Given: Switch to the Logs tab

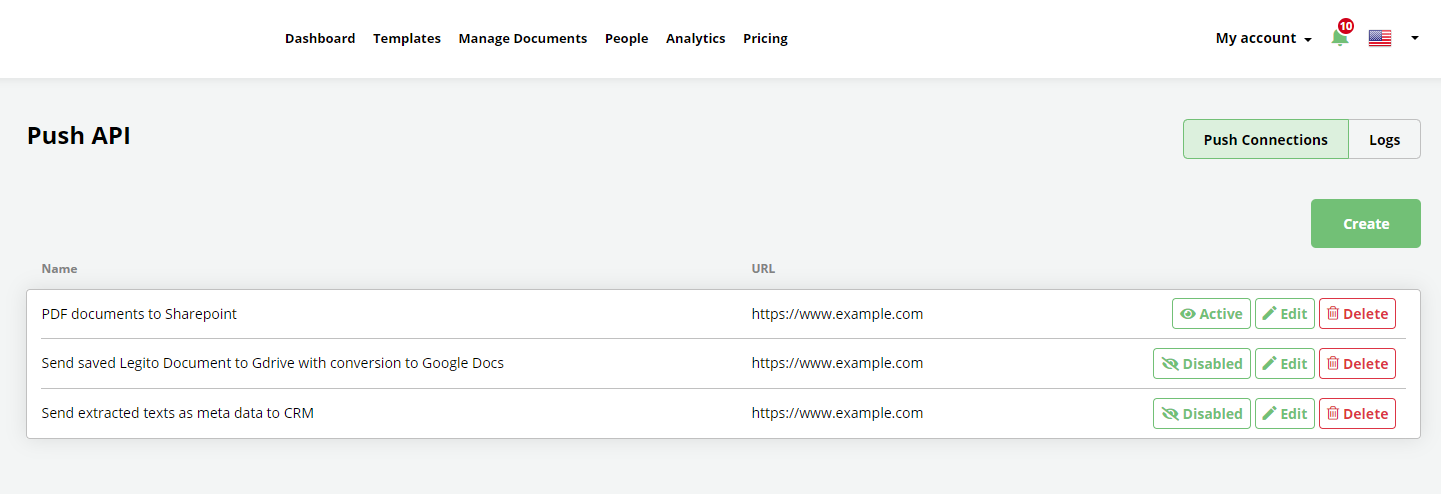Looking at the screenshot, I should (1384, 140).
